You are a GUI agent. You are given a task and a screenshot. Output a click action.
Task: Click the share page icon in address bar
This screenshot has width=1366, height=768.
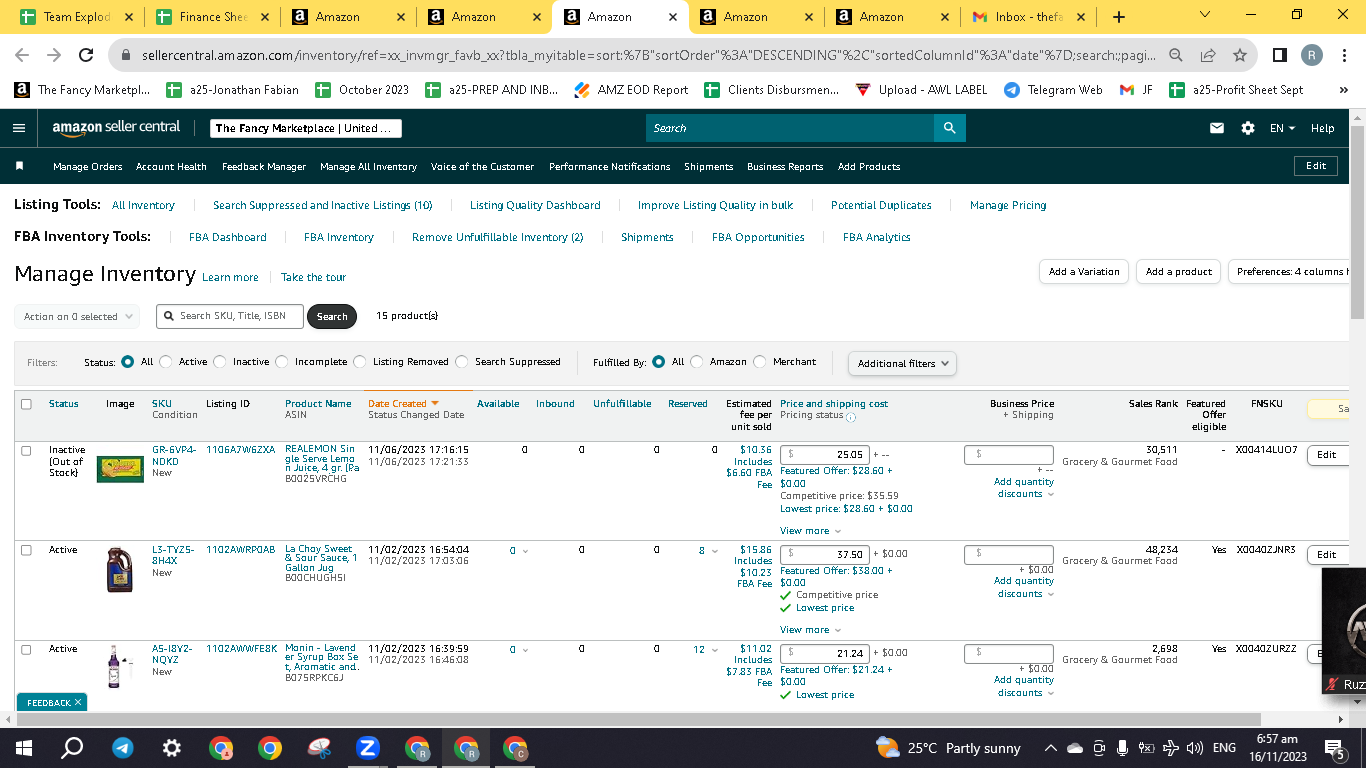1208,55
